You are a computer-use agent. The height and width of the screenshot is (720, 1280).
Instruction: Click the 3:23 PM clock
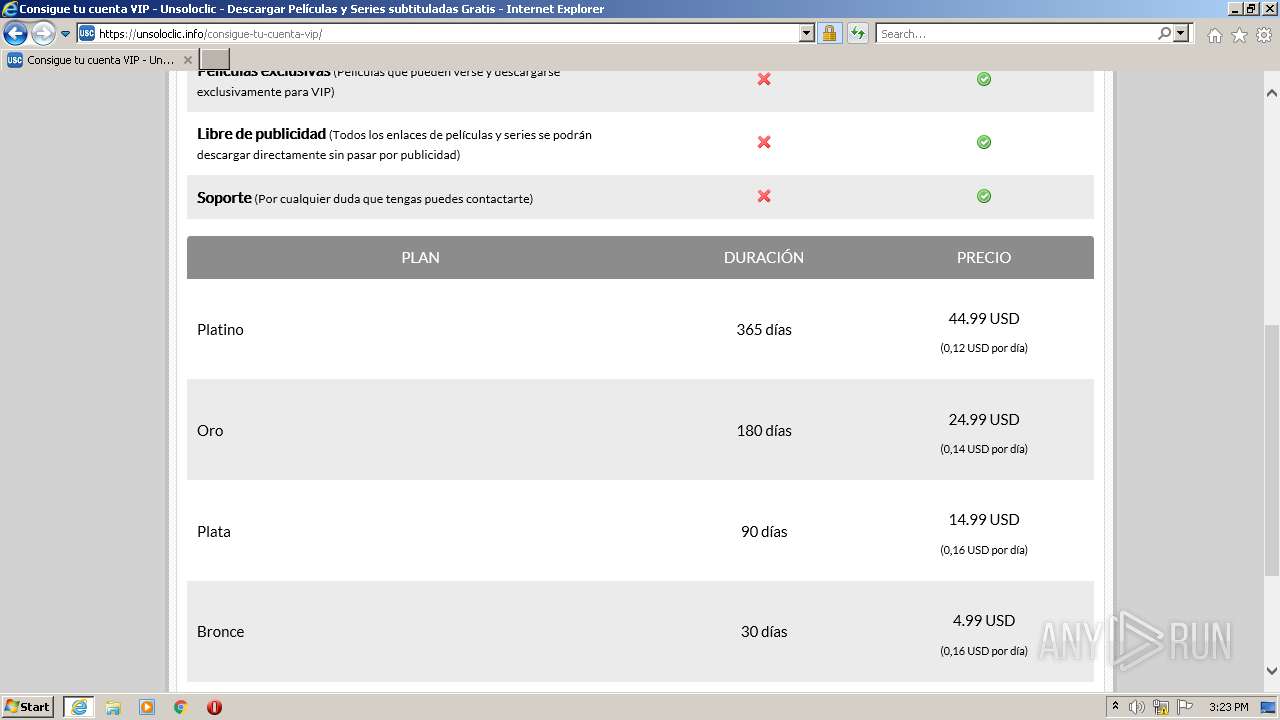point(1228,707)
